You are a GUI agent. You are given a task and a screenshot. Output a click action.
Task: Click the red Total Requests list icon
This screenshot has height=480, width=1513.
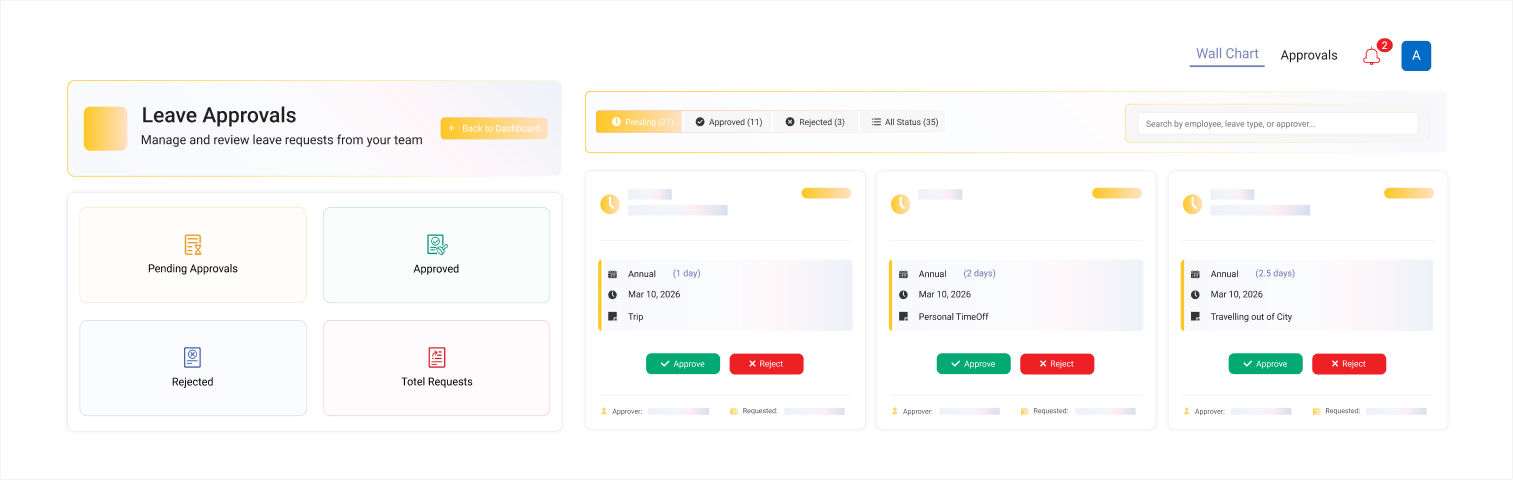coord(437,357)
